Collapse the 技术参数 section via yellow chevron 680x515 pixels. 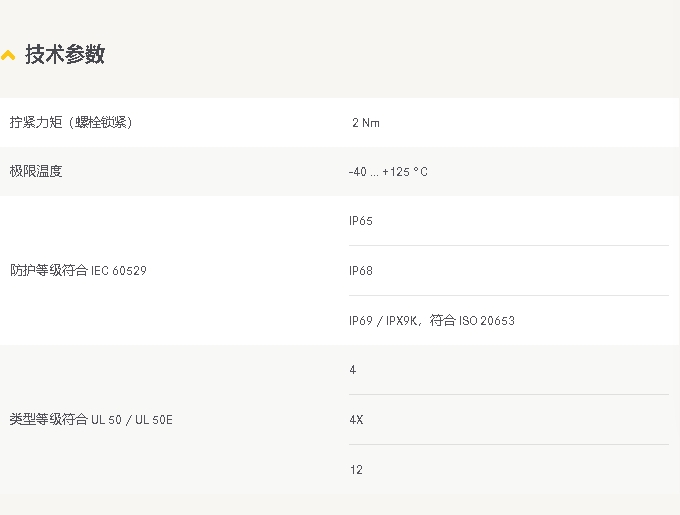pyautogui.click(x=8, y=55)
